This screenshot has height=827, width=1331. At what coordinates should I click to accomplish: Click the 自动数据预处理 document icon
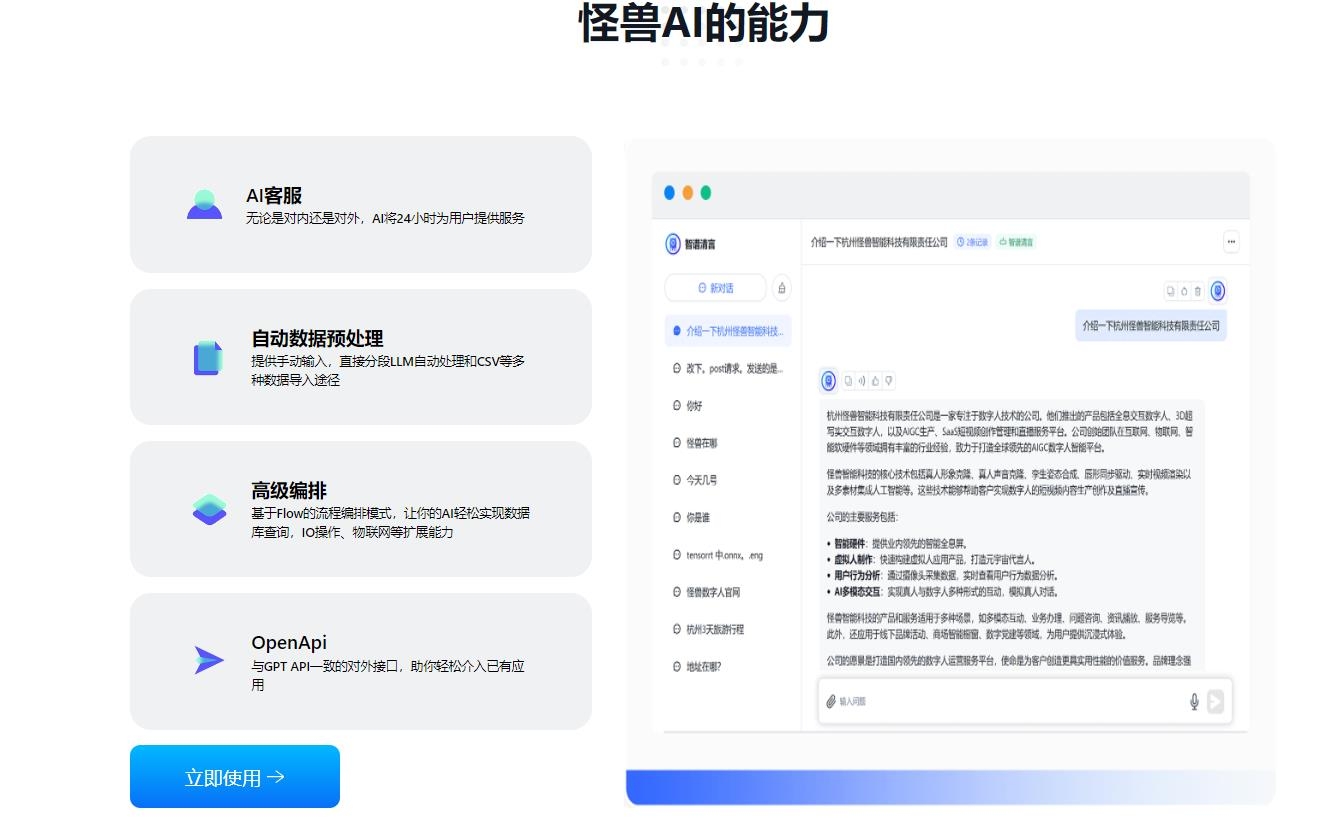(x=208, y=358)
